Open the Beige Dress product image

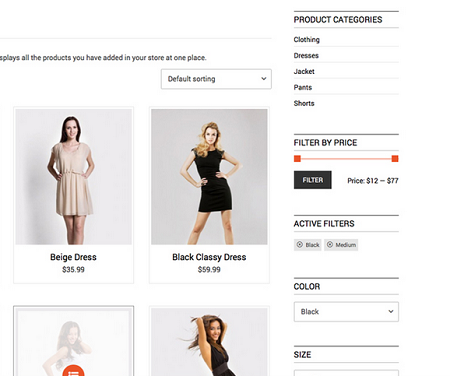[x=74, y=177]
